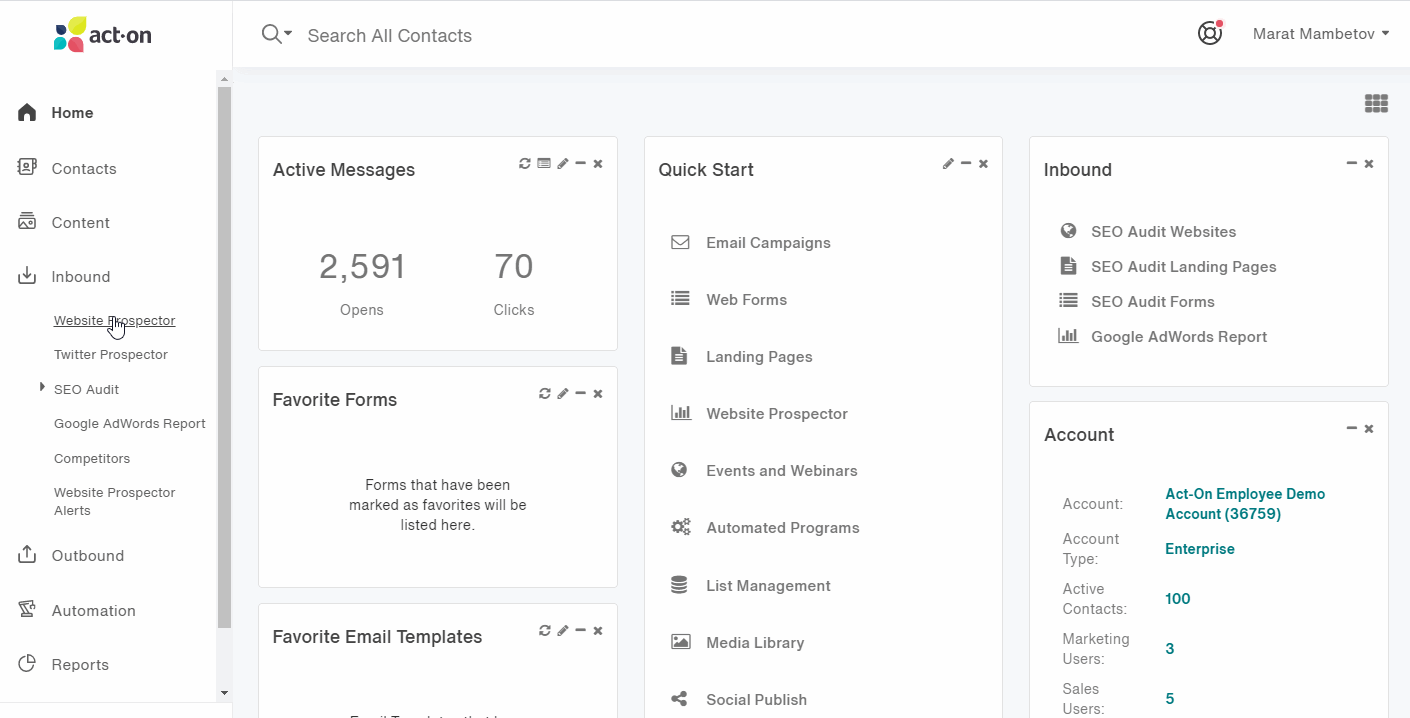
Task: Click the sidebar scrollbar up arrow
Action: click(x=224, y=79)
